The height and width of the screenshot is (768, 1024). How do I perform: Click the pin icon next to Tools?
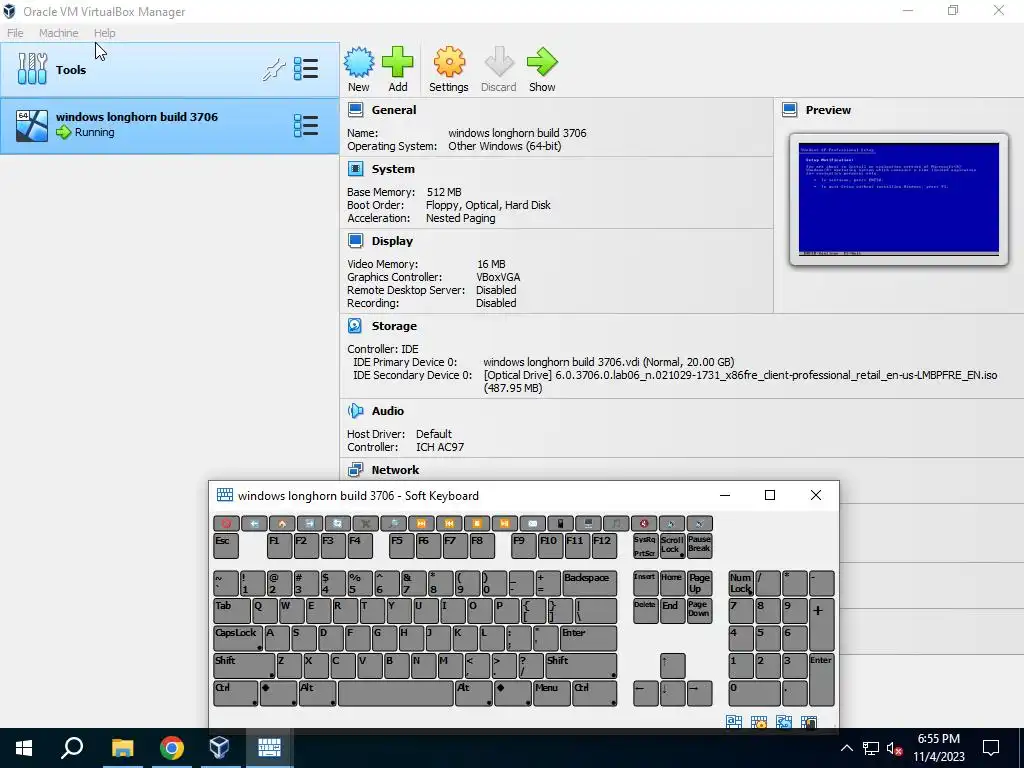point(274,70)
